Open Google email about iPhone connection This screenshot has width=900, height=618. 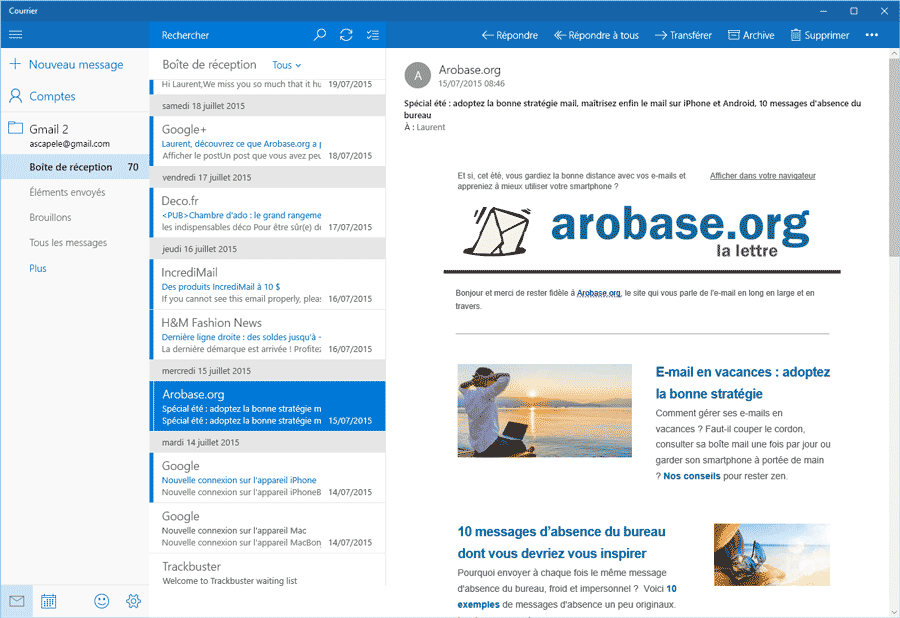click(267, 478)
